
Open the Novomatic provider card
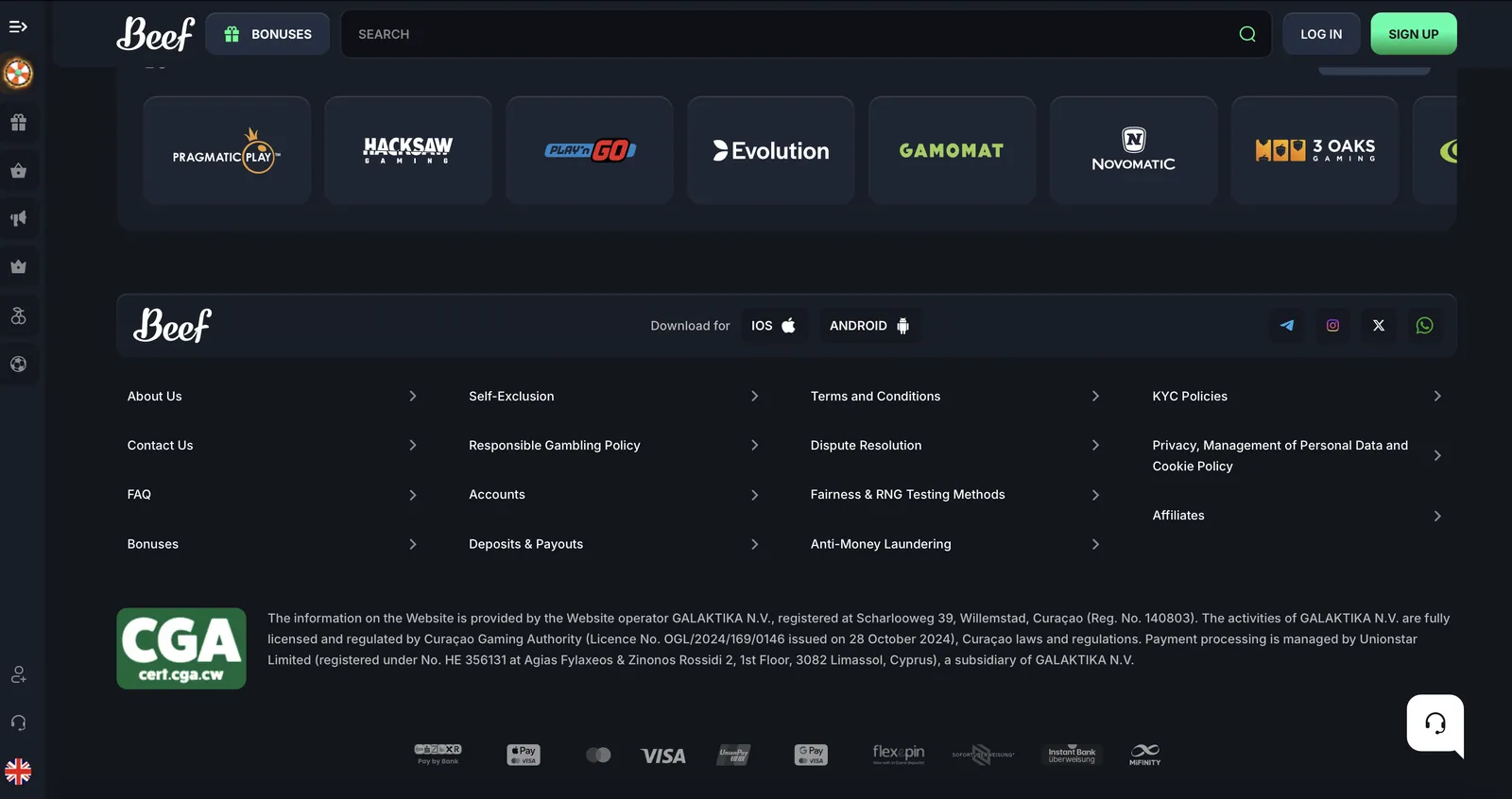[x=1134, y=151]
